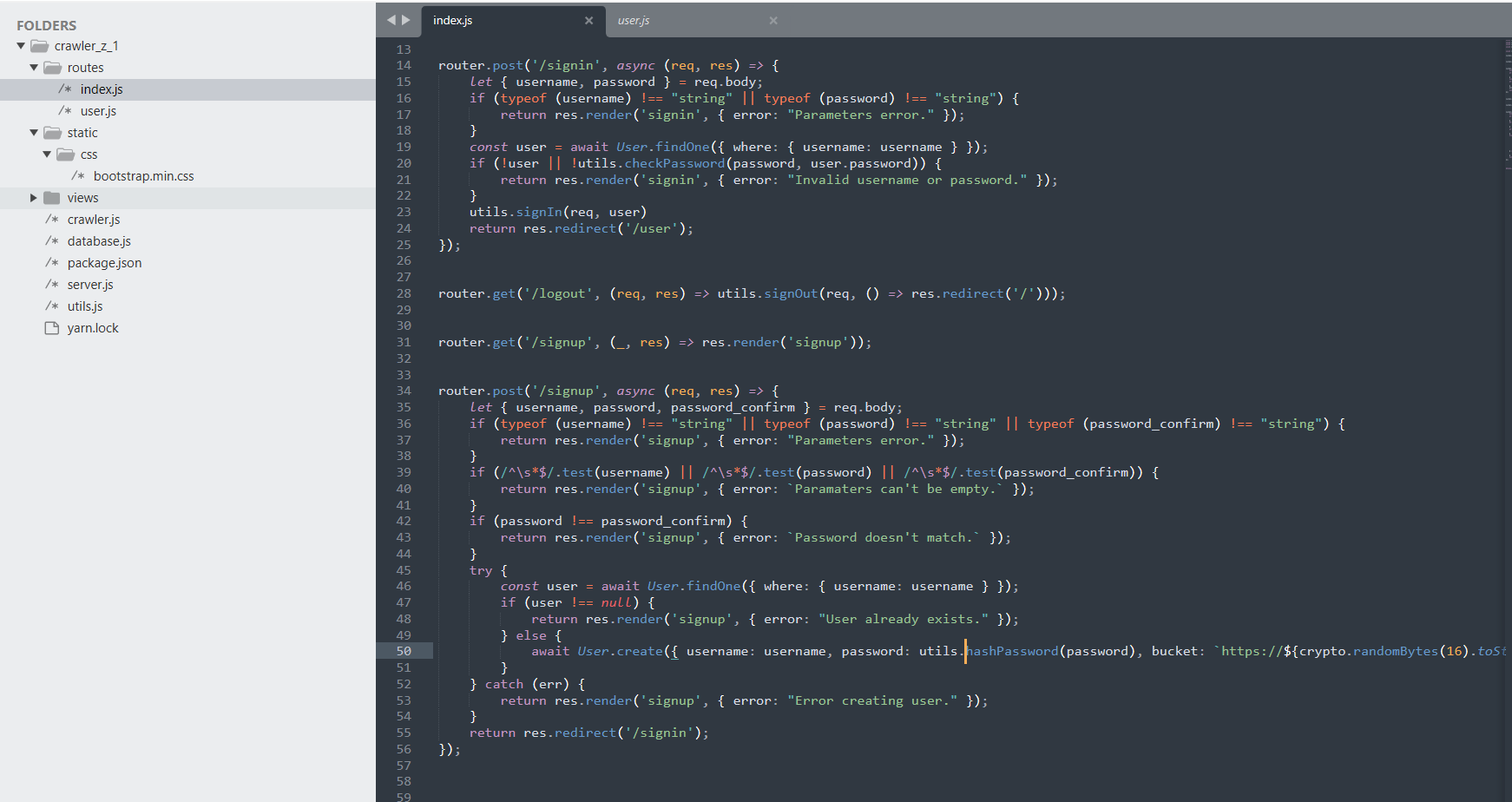Viewport: 1512px width, 802px height.
Task: Click file type icon beside package.json
Action: [x=52, y=263]
